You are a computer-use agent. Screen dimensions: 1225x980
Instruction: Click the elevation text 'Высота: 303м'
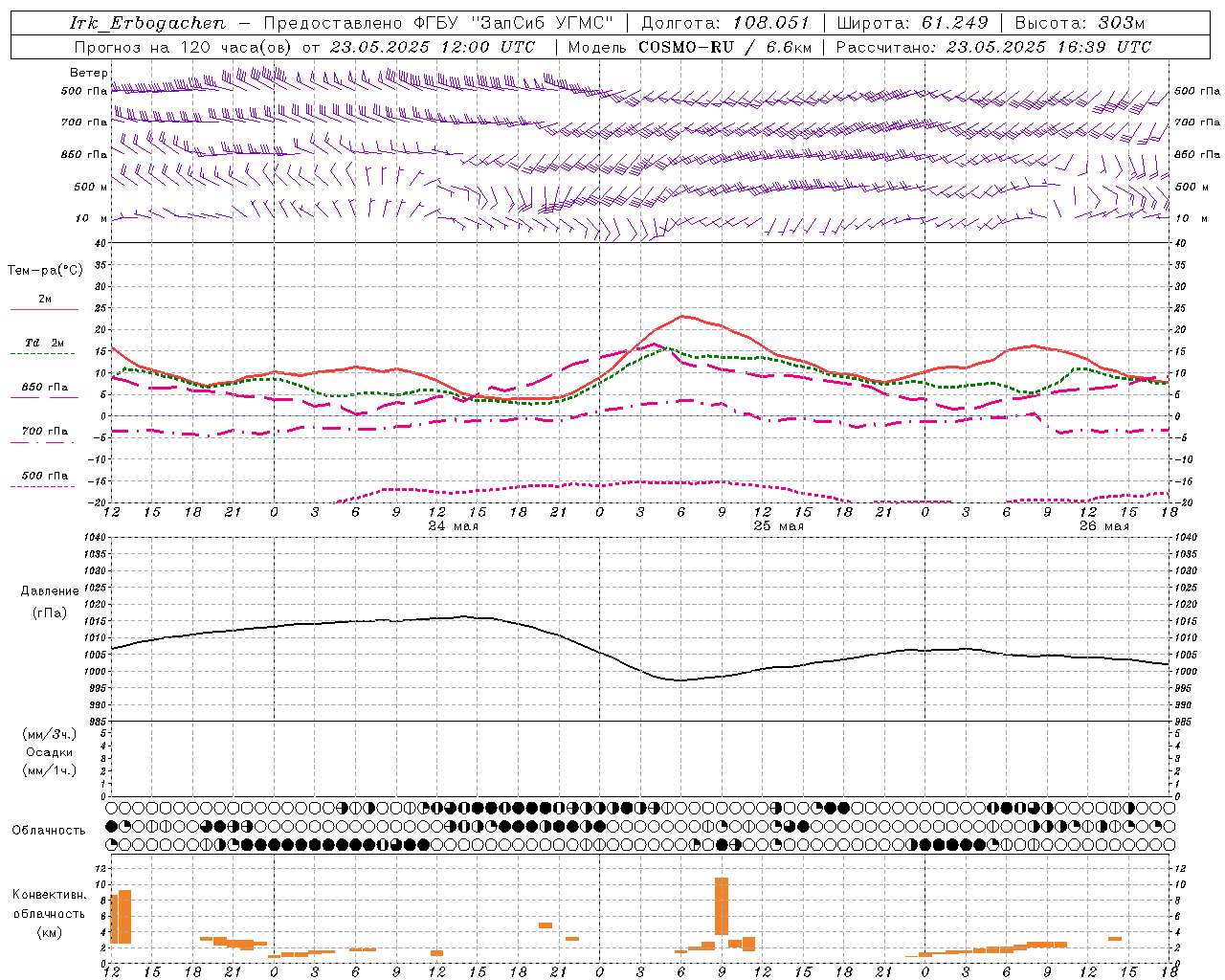coord(1080,23)
